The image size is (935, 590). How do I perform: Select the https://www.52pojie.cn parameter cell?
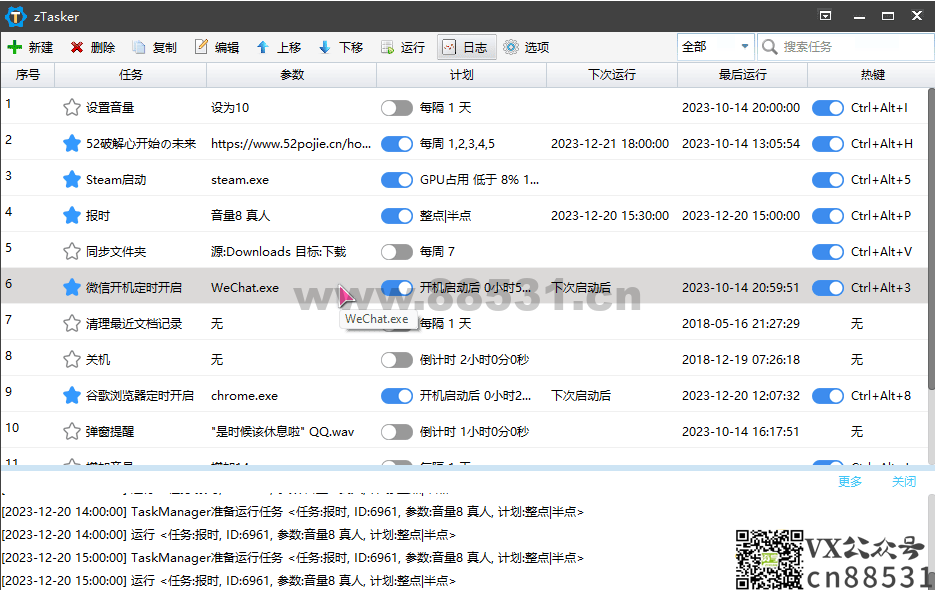click(x=291, y=144)
